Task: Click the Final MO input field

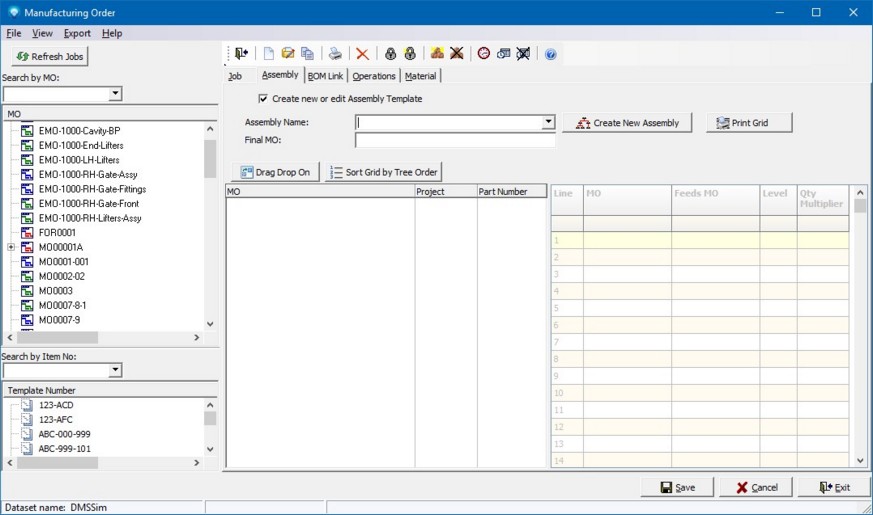Action: pyautogui.click(x=454, y=141)
